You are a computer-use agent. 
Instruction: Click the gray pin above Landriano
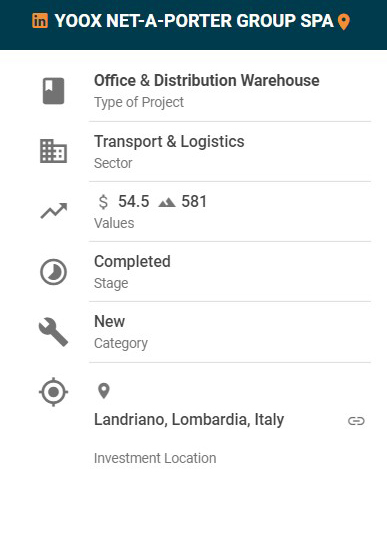point(104,391)
